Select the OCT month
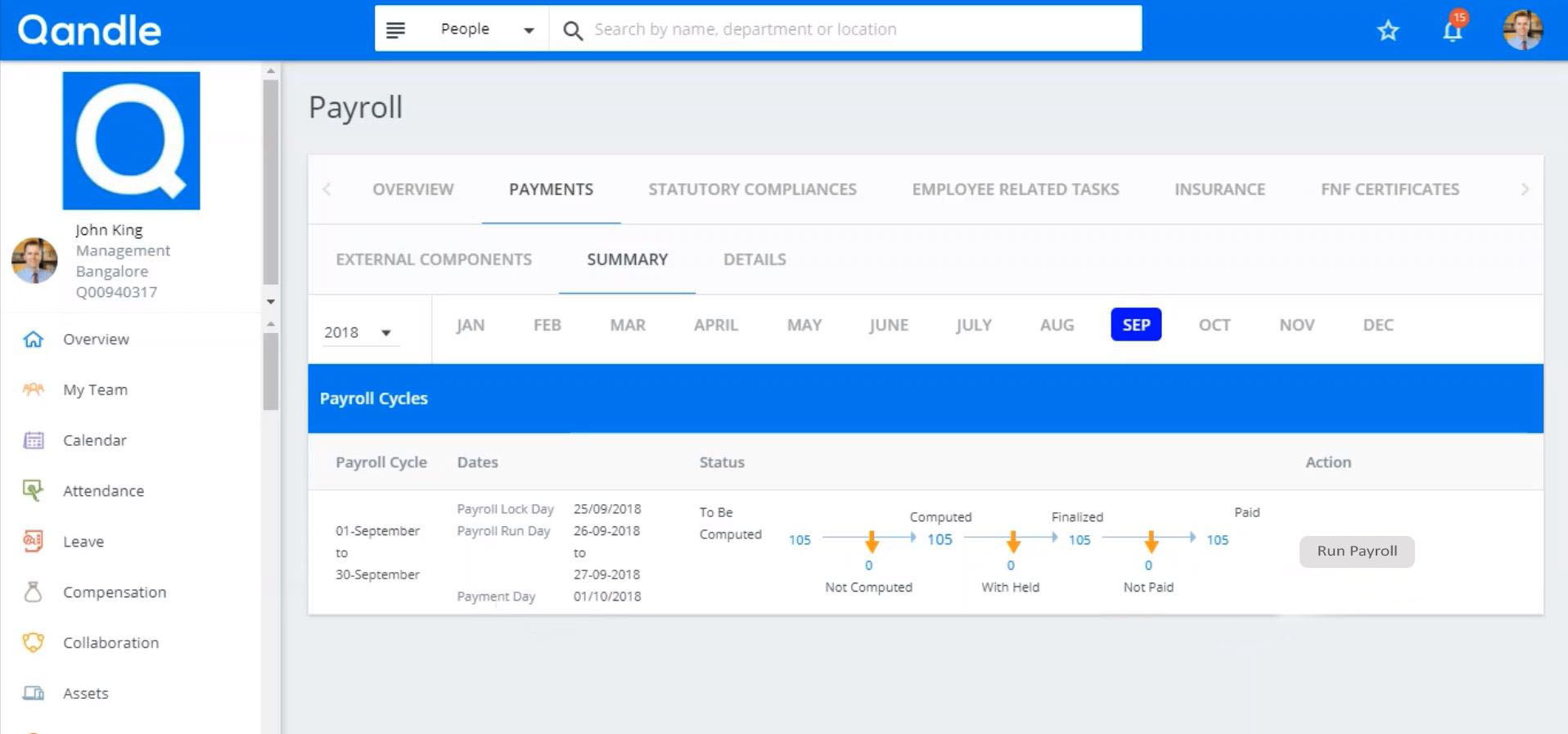This screenshot has width=1568, height=734. point(1214,325)
